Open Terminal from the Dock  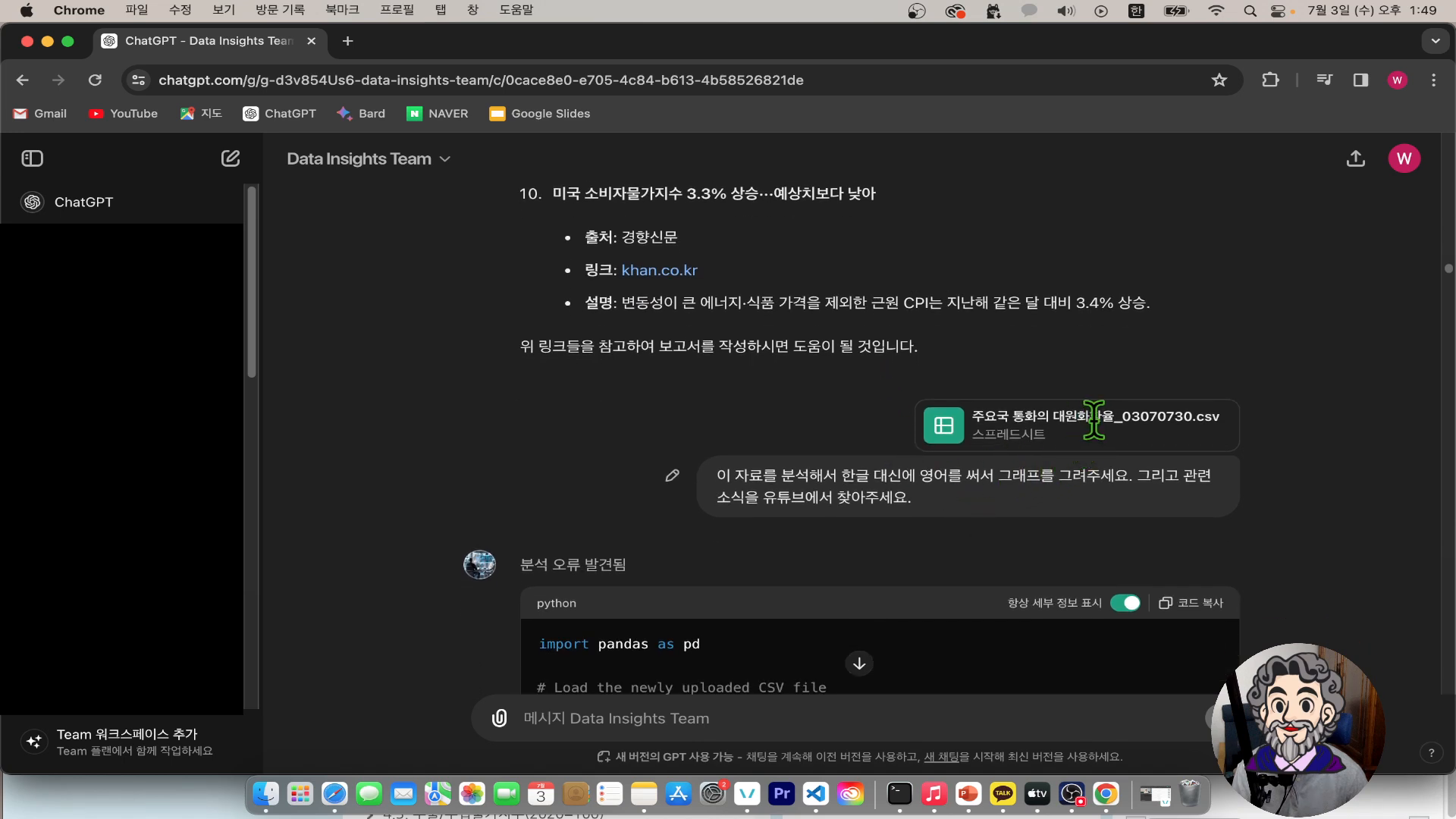[x=899, y=794]
